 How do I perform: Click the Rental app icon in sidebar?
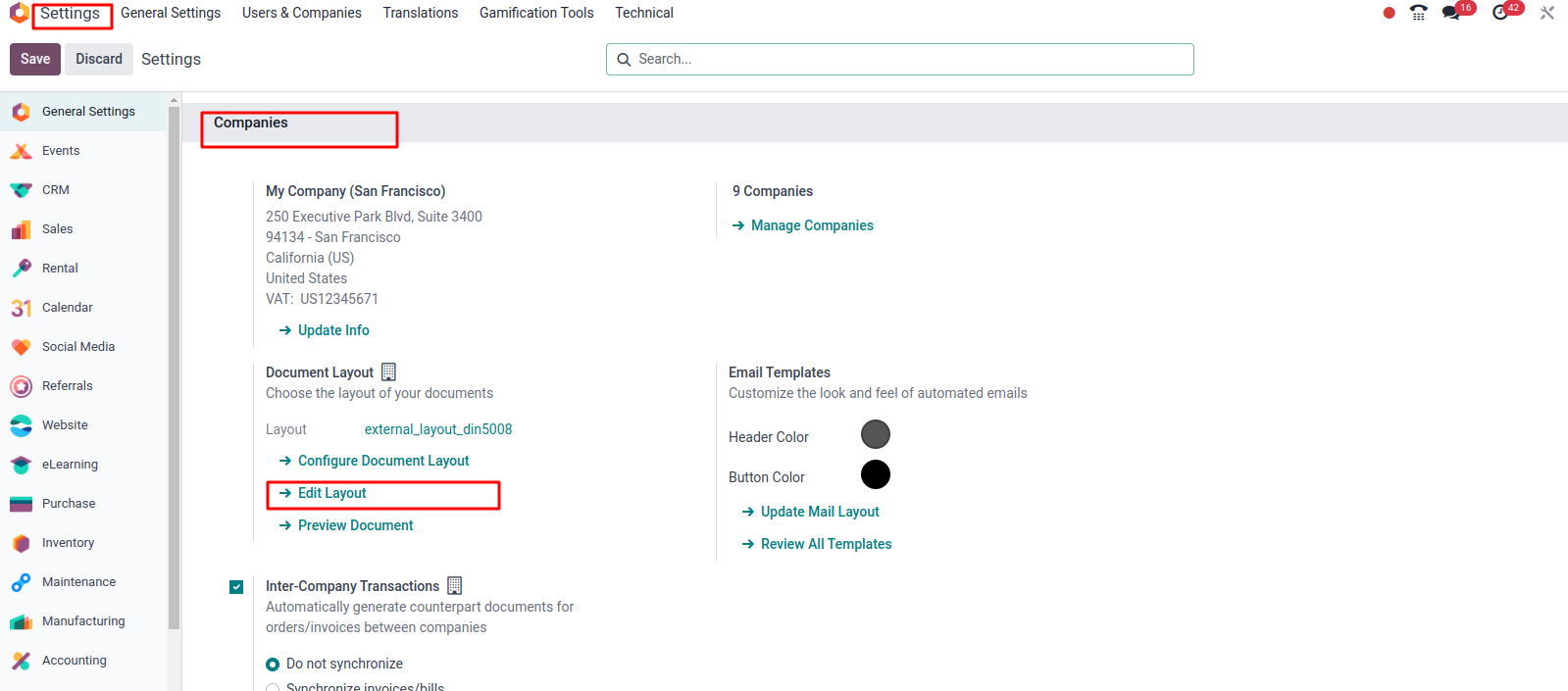point(21,269)
